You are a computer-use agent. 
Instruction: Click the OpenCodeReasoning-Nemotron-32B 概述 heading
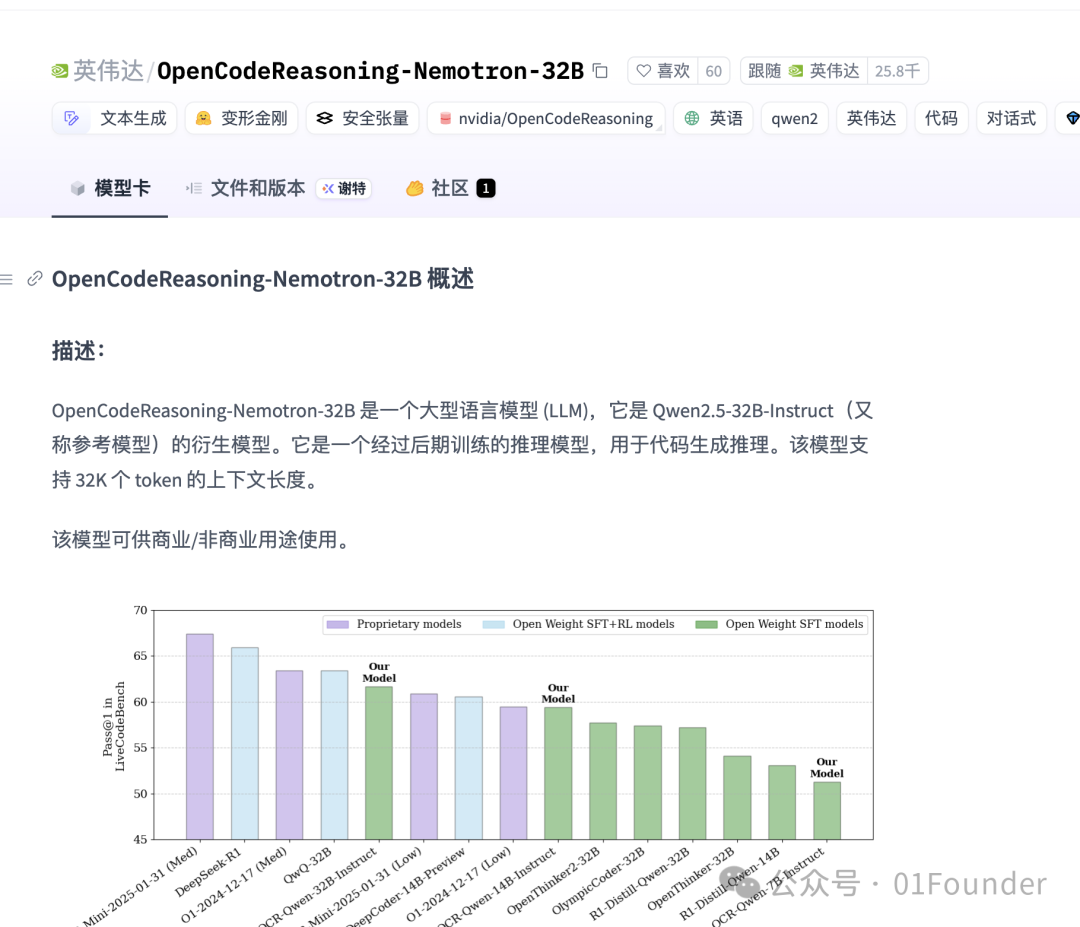[262, 279]
